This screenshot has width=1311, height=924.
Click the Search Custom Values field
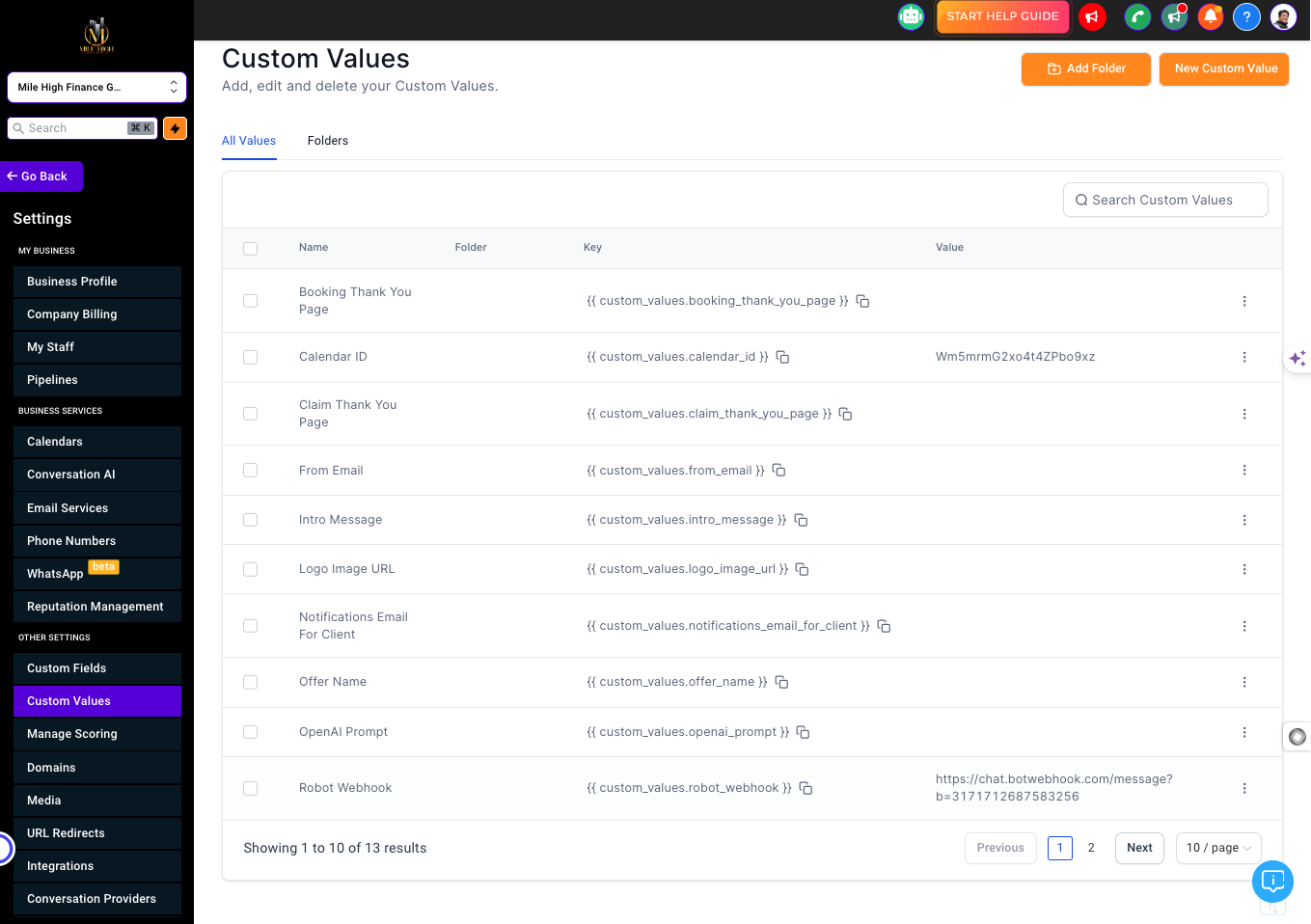click(x=1165, y=200)
